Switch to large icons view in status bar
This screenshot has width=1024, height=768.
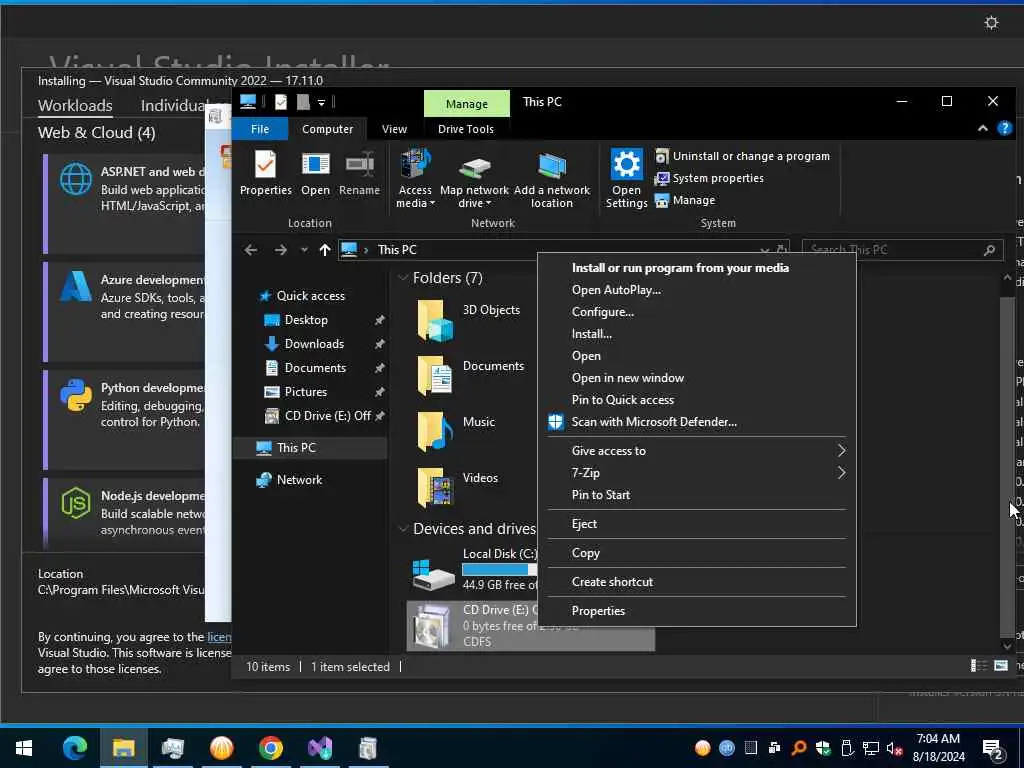click(x=1000, y=666)
